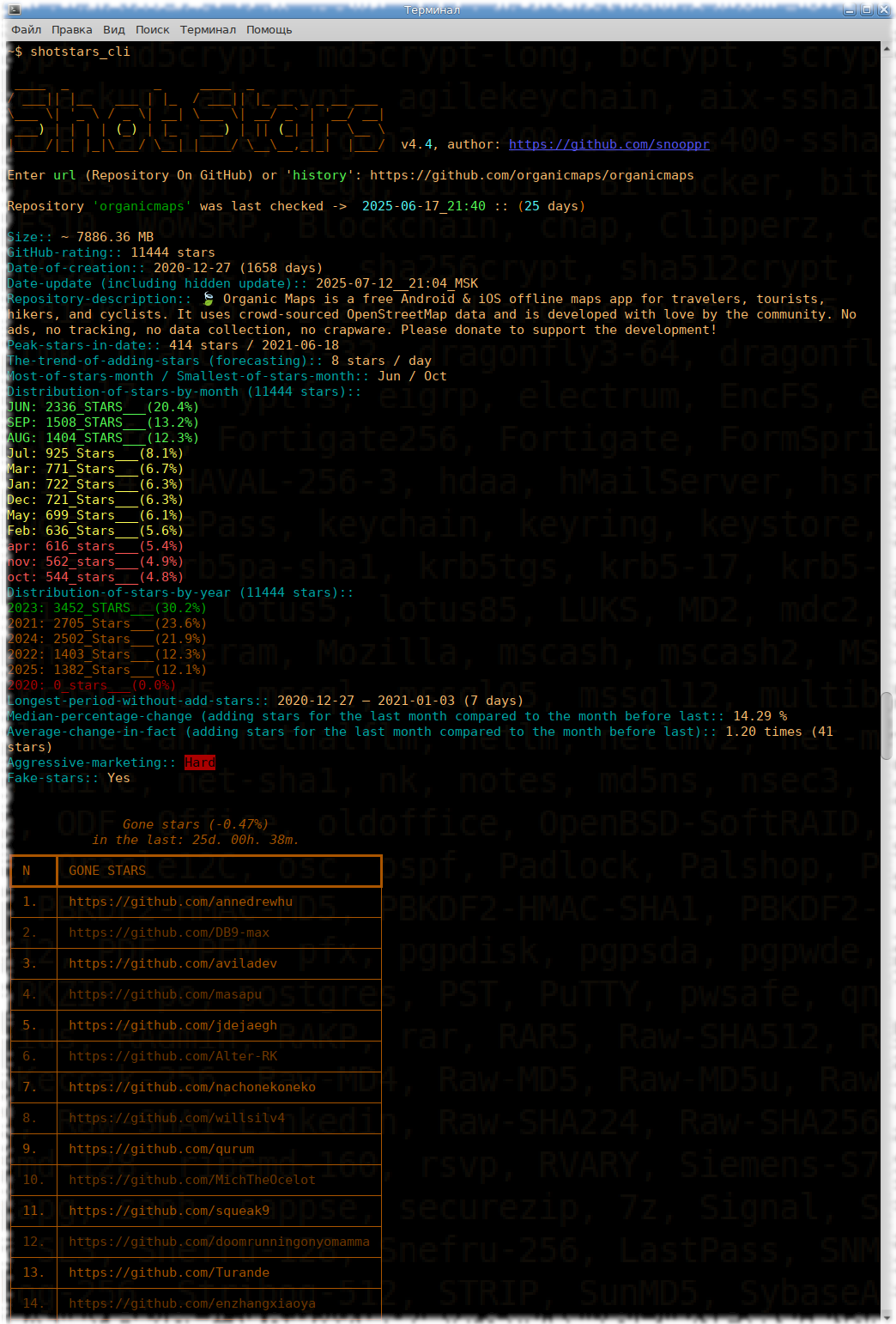Image resolution: width=896 pixels, height=1324 pixels.
Task: Open the annedrewhu GitHub link
Action: point(181,902)
